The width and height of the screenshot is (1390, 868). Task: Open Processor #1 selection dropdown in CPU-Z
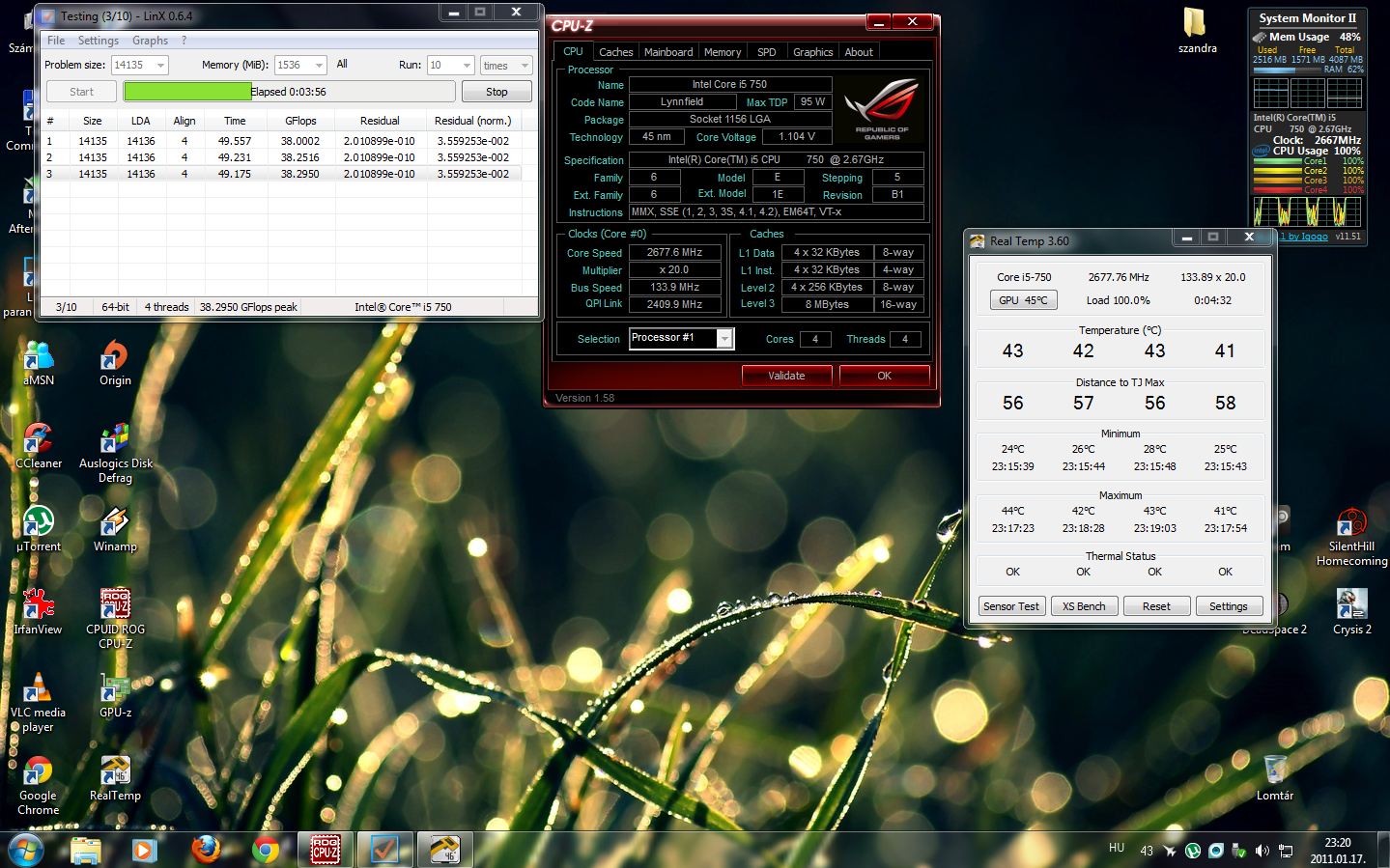click(681, 338)
